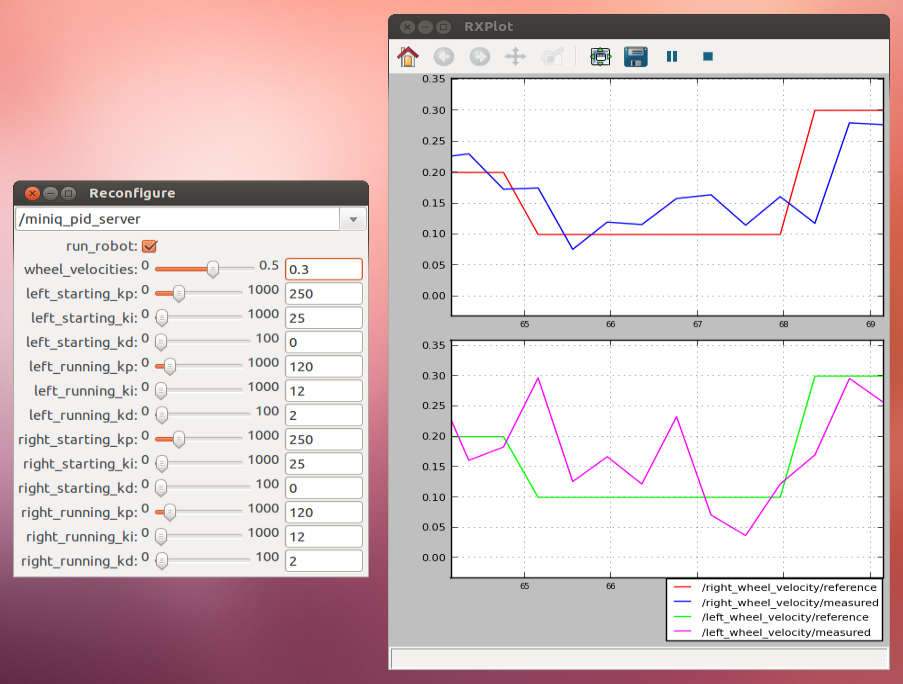Uncheck the run_robot checkbox
This screenshot has height=684, width=903.
150,245
